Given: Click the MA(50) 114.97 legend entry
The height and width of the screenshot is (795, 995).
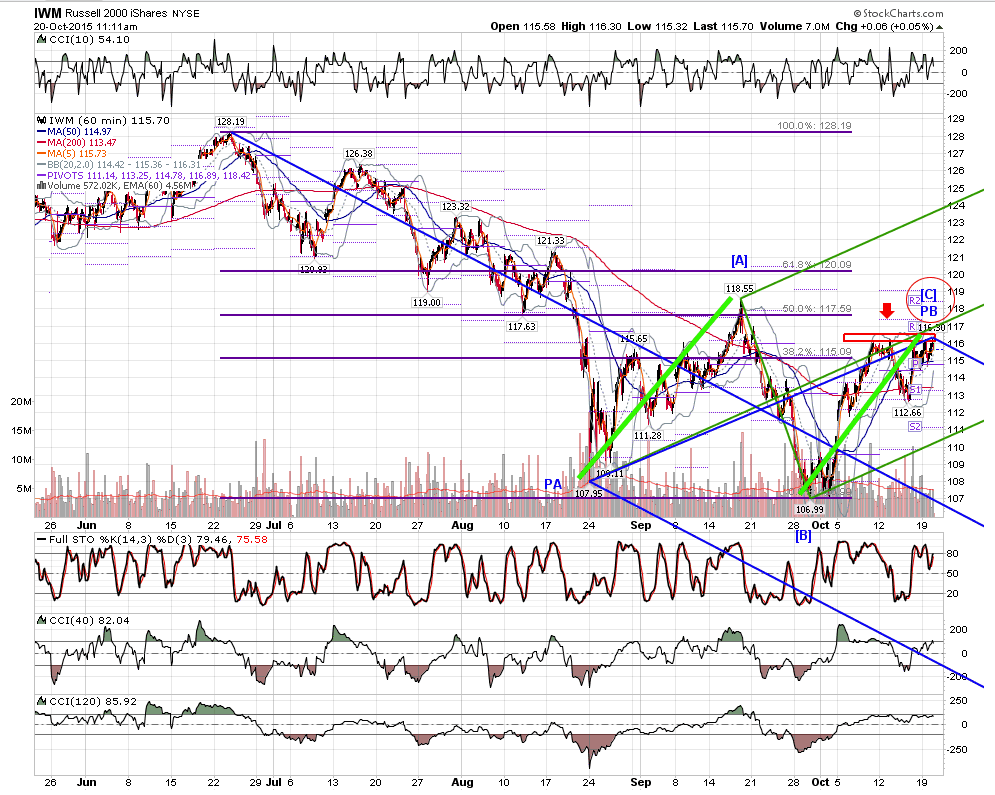Looking at the screenshot, I should 76,132.
